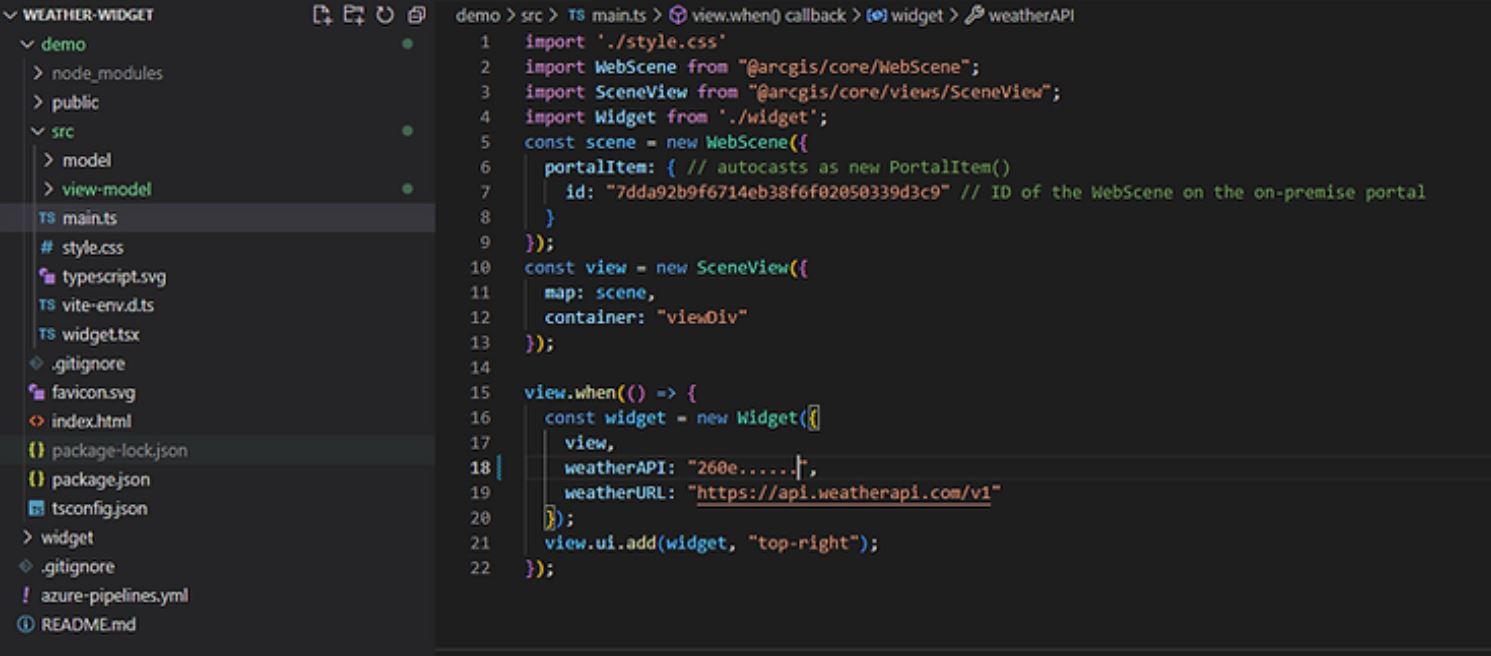Image resolution: width=1491 pixels, height=656 pixels.
Task: Click the './widget' import path on line 4
Action: [x=767, y=117]
